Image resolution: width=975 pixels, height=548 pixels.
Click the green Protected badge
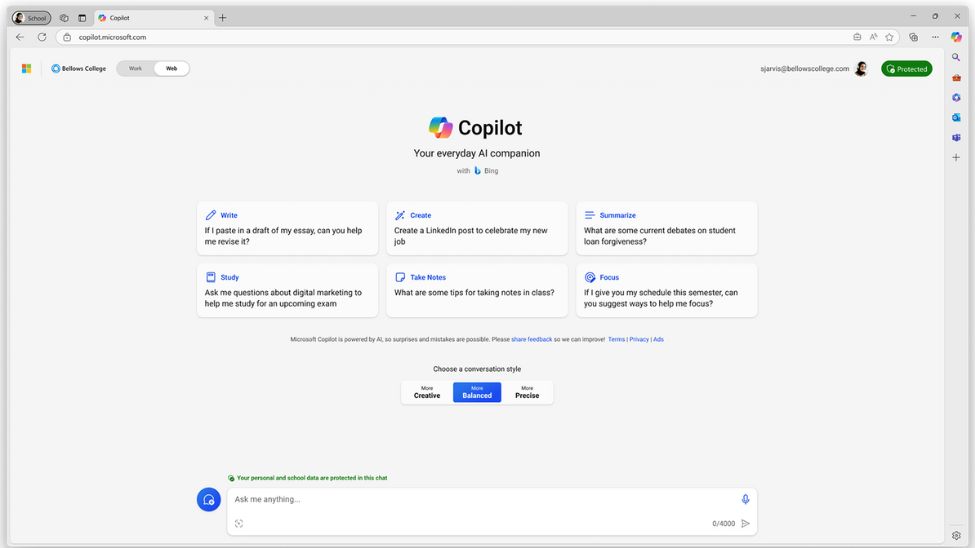point(907,69)
